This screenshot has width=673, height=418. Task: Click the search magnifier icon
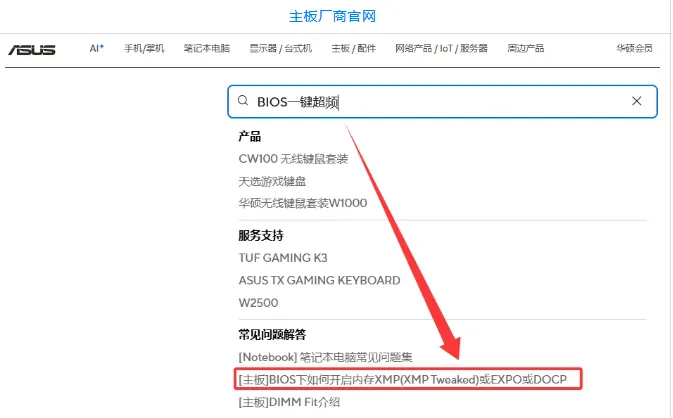pos(243,101)
